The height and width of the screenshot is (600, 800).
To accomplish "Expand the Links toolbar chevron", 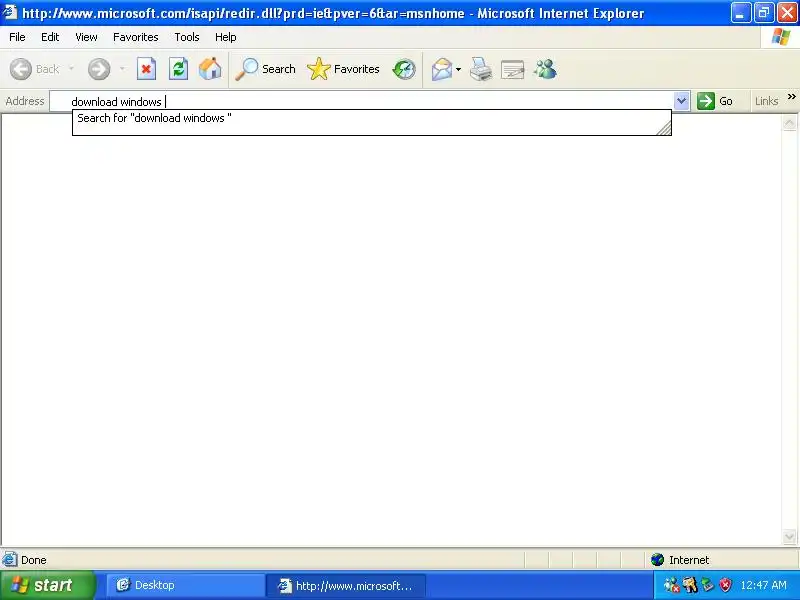I will [791, 97].
